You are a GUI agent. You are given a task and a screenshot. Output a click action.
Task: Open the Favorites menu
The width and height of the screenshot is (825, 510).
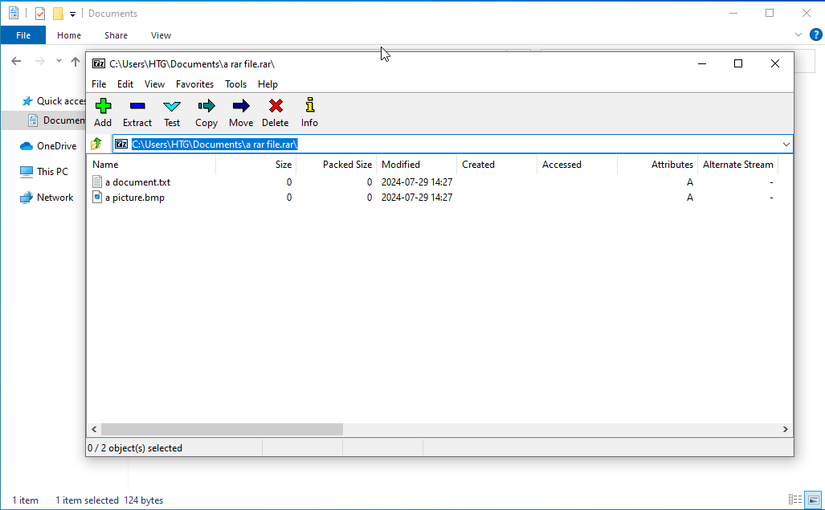[x=195, y=84]
